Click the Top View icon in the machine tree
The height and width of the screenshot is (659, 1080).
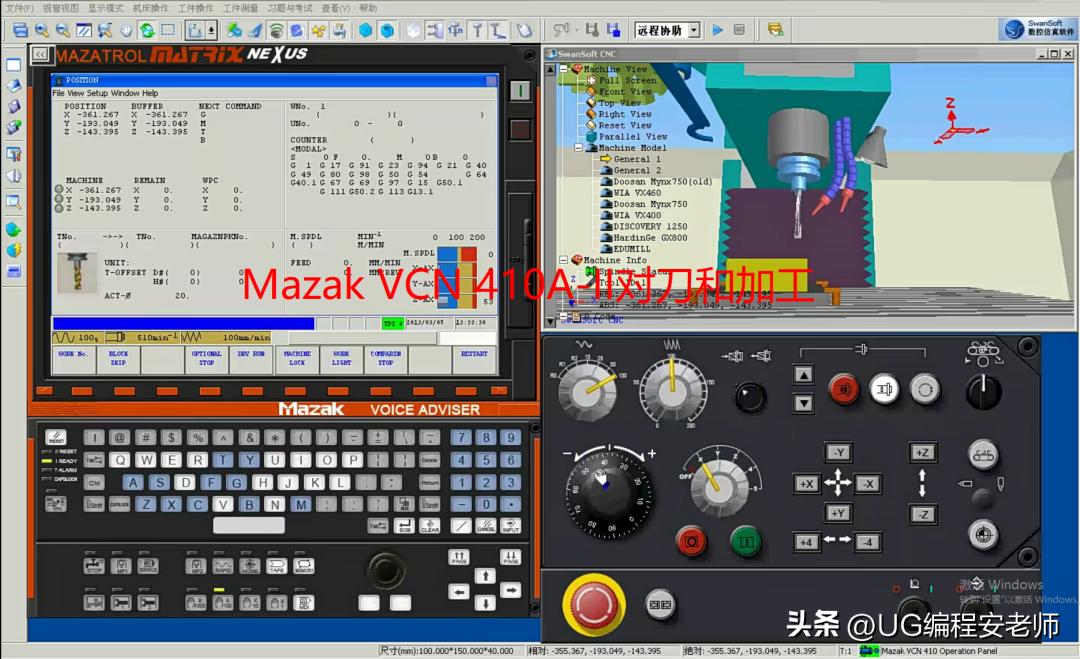pos(592,103)
